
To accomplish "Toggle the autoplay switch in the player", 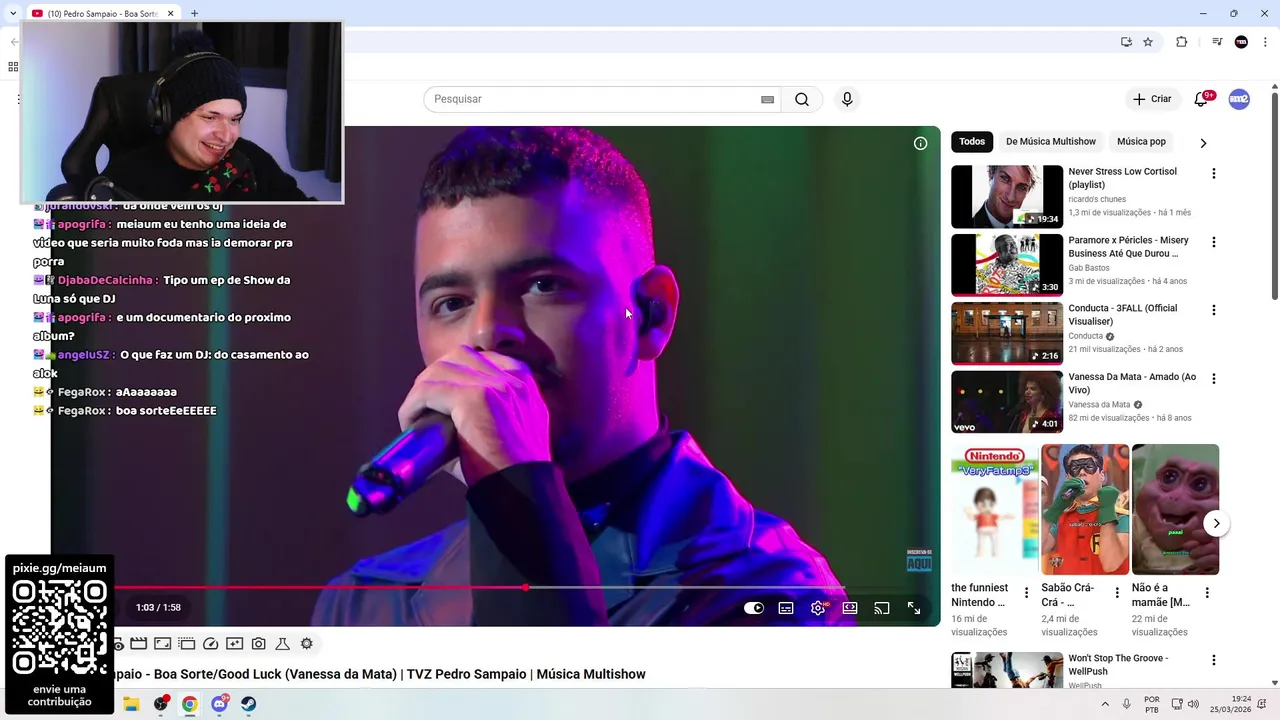I will tap(754, 608).
